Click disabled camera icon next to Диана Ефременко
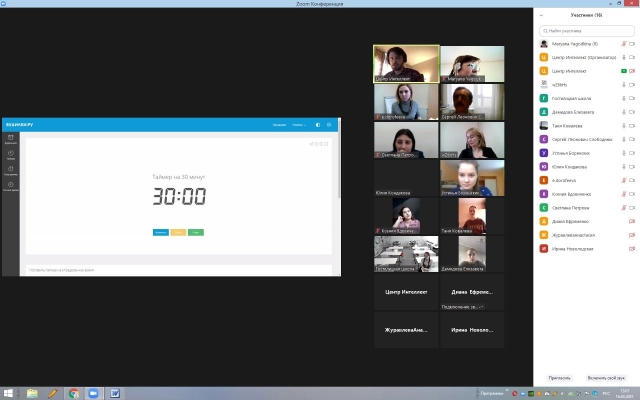The image size is (640, 400). 632,221
